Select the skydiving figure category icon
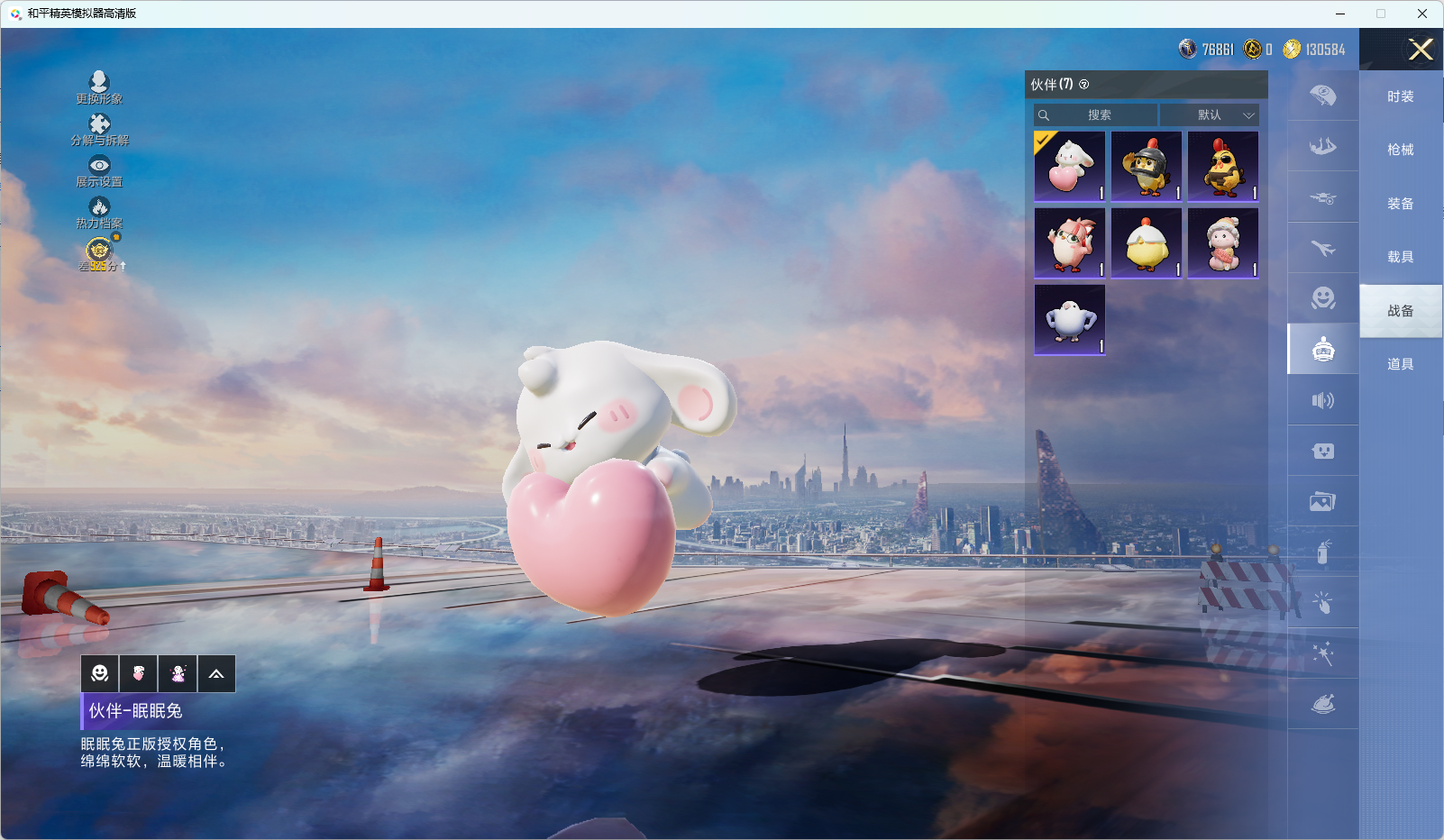 (1322, 146)
